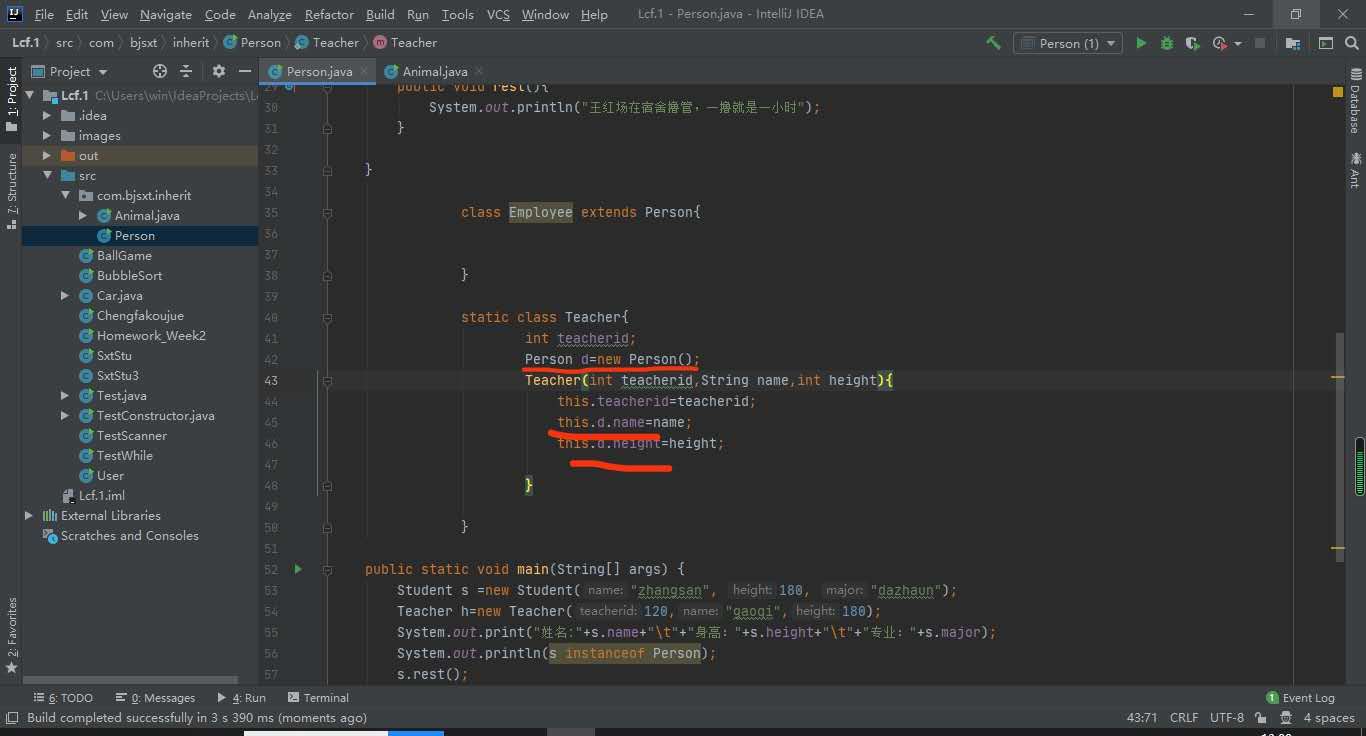
Task: Click the locate/select opened file target icon
Action: pyautogui.click(x=159, y=71)
